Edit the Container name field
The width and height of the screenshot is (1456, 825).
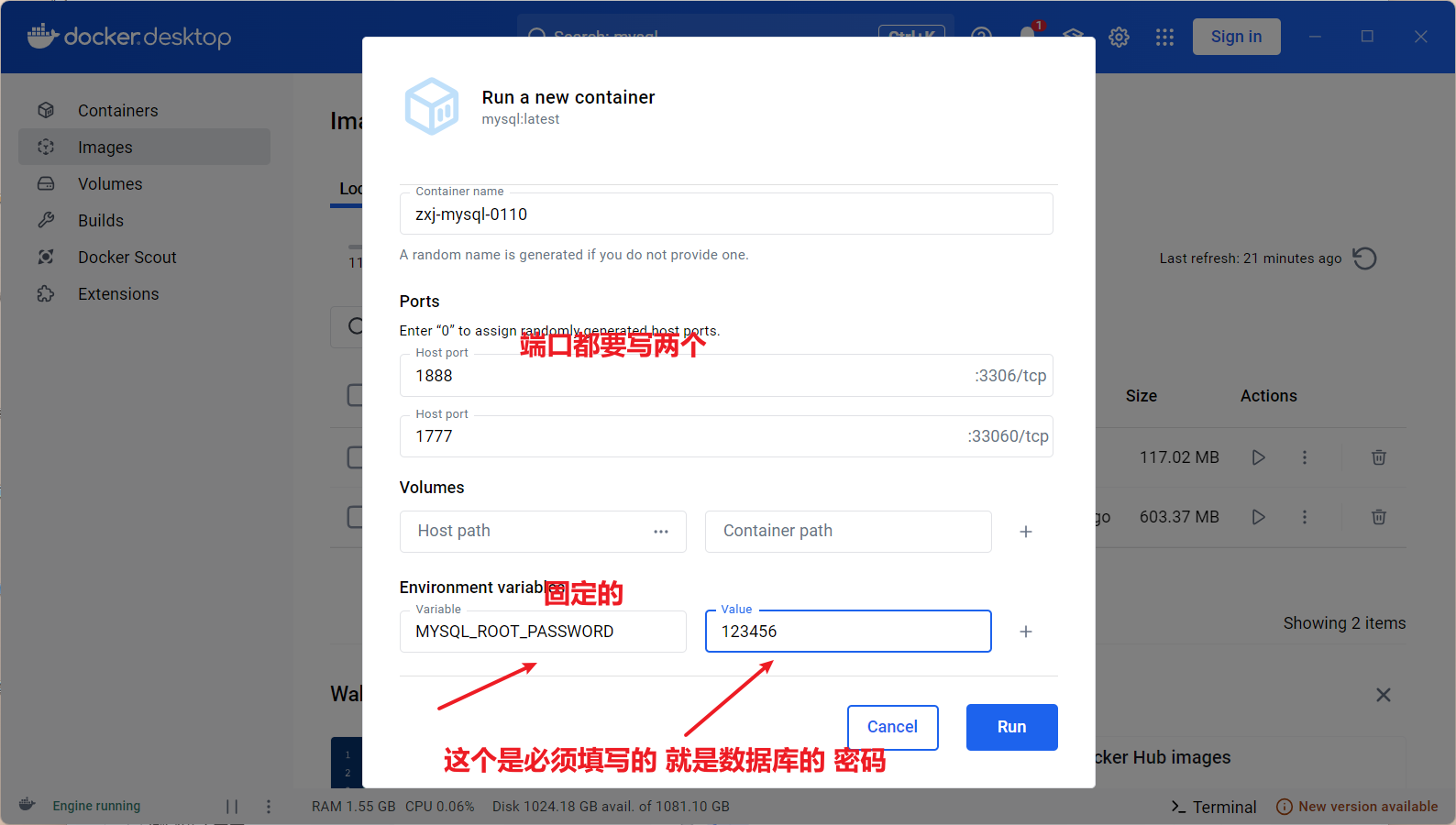pyautogui.click(x=726, y=214)
